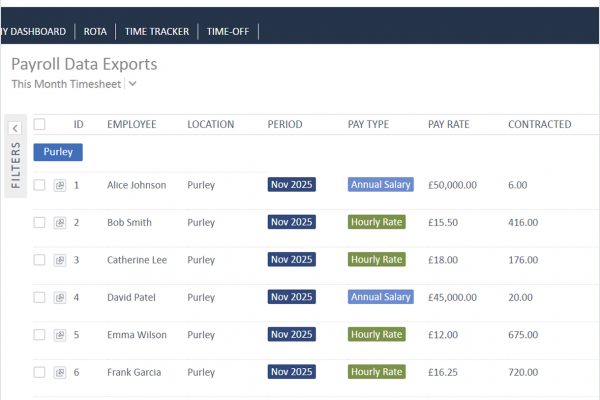The height and width of the screenshot is (400, 600).
Task: Tick the select-all checkbox in table header
Action: 40,125
